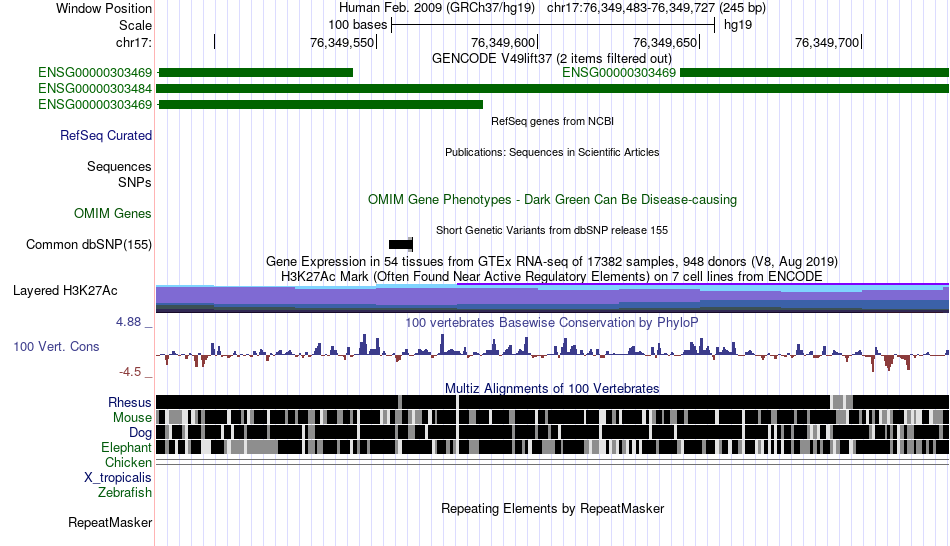Click the ENSG00000303484 track label
This screenshot has width=950, height=546.
coord(95,88)
